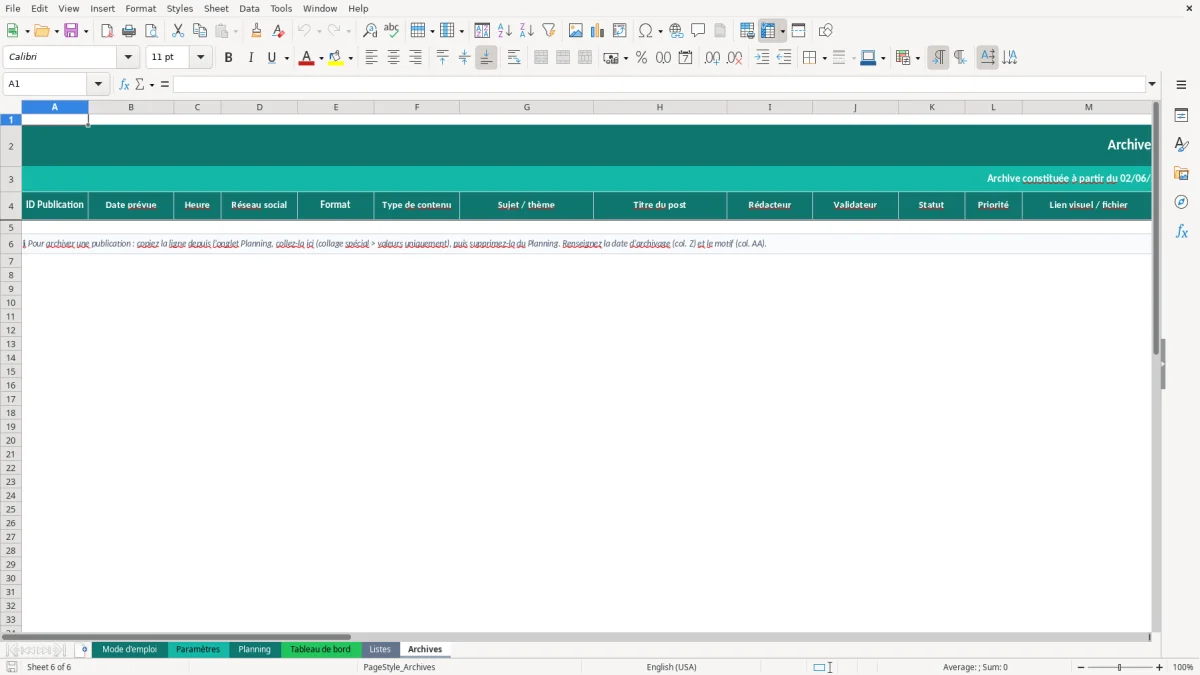Clear direct formatting
1200x675 pixels.
coord(278,31)
